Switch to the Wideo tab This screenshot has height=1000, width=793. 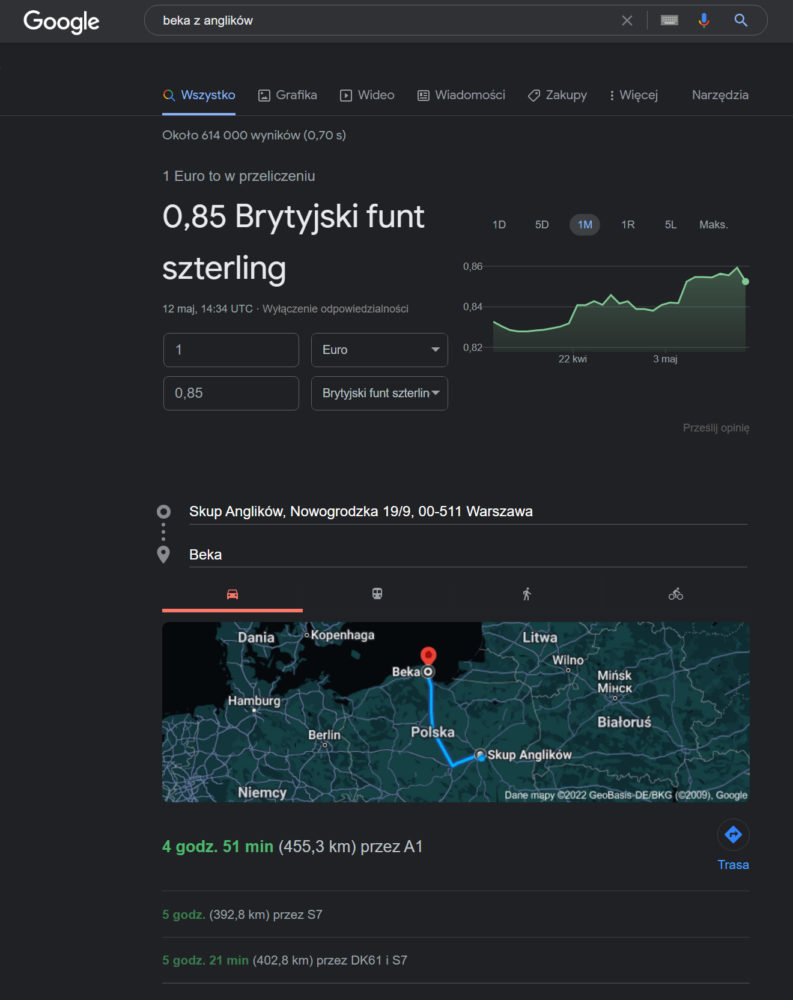click(x=367, y=95)
